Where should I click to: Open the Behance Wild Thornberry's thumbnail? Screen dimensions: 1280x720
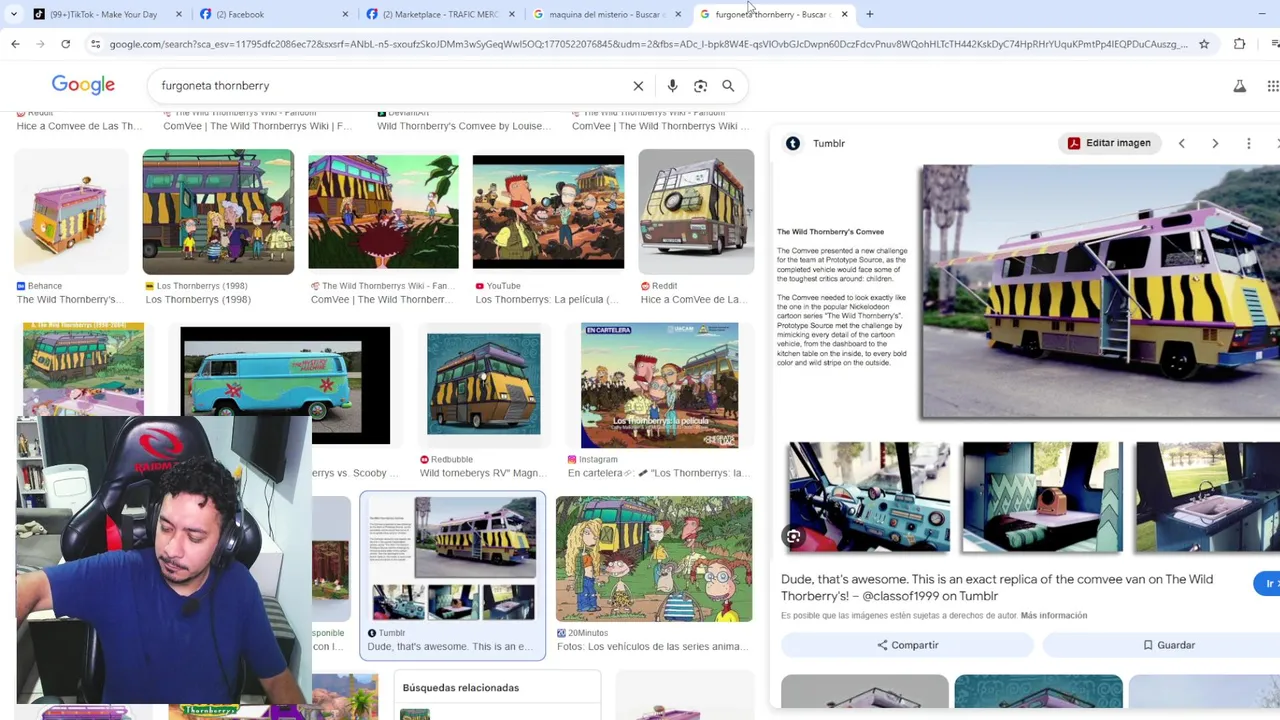pos(71,212)
